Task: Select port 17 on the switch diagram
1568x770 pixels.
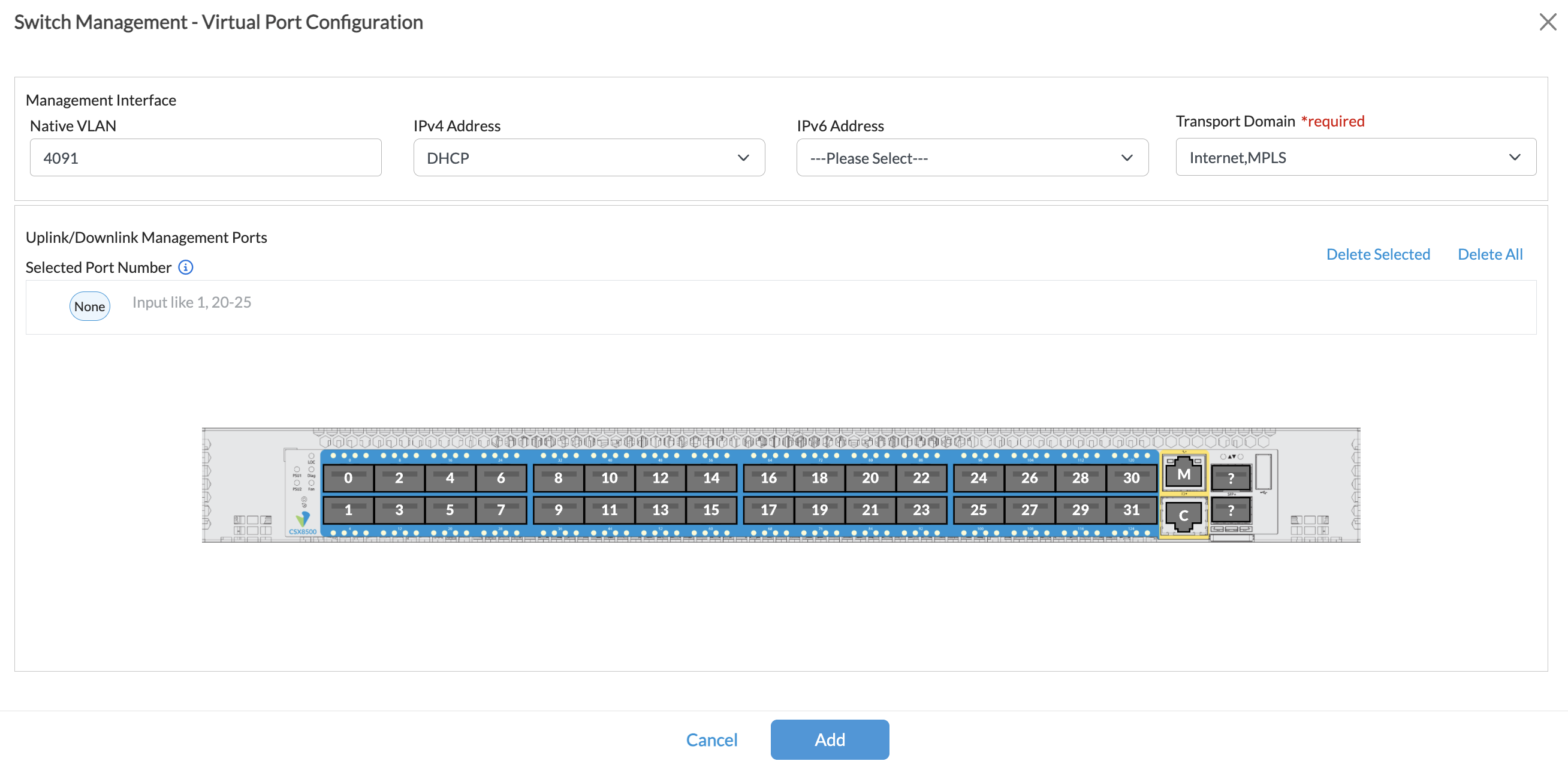Action: [x=768, y=509]
